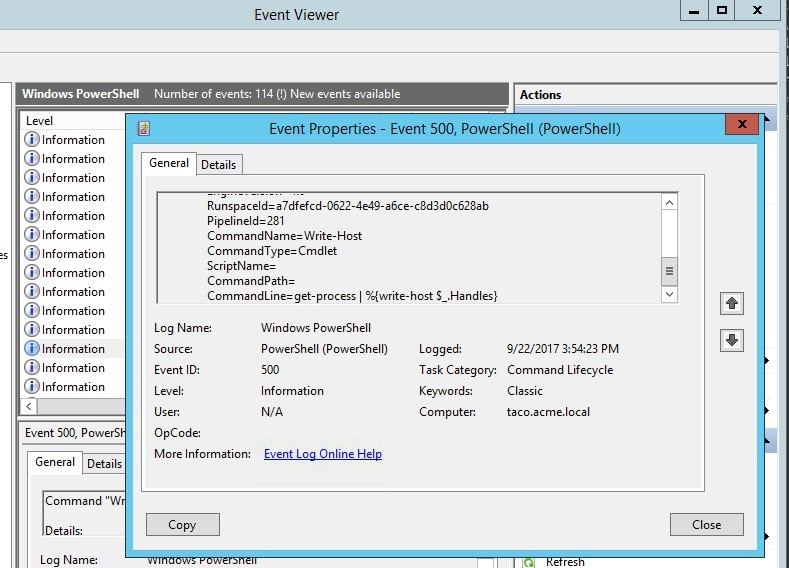Select the General tab in Event Properties
789x568 pixels.
(x=169, y=163)
